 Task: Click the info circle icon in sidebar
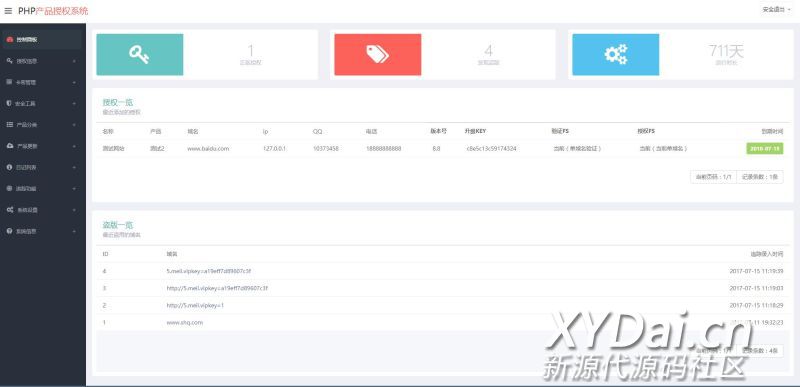(10, 167)
